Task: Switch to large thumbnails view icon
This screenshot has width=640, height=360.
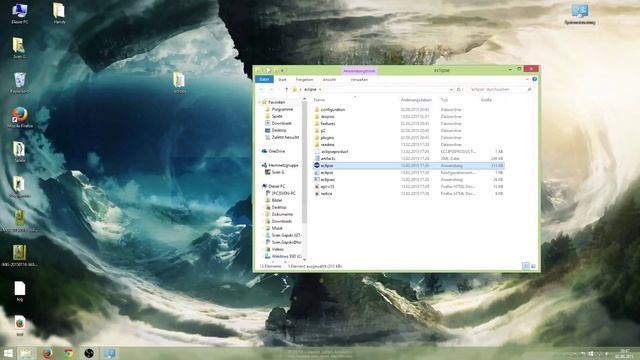Action: [533, 266]
